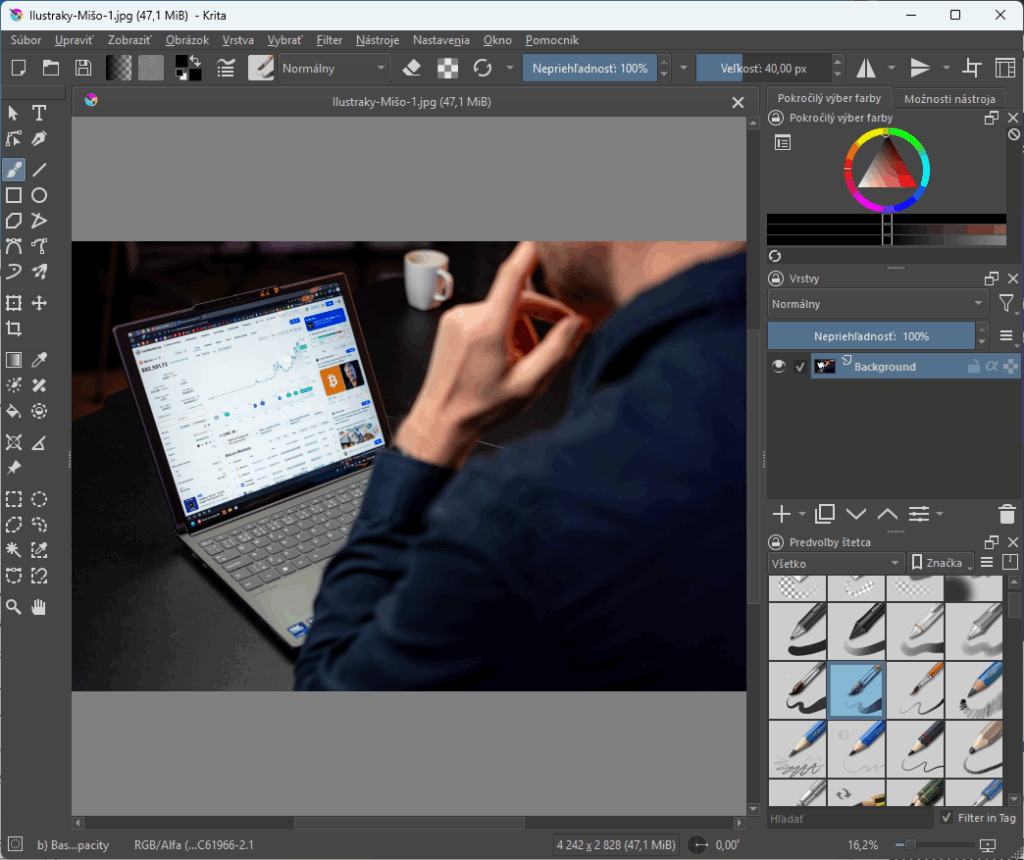Choose the Rectangular Selection tool
1024x860 pixels.
tap(14, 499)
